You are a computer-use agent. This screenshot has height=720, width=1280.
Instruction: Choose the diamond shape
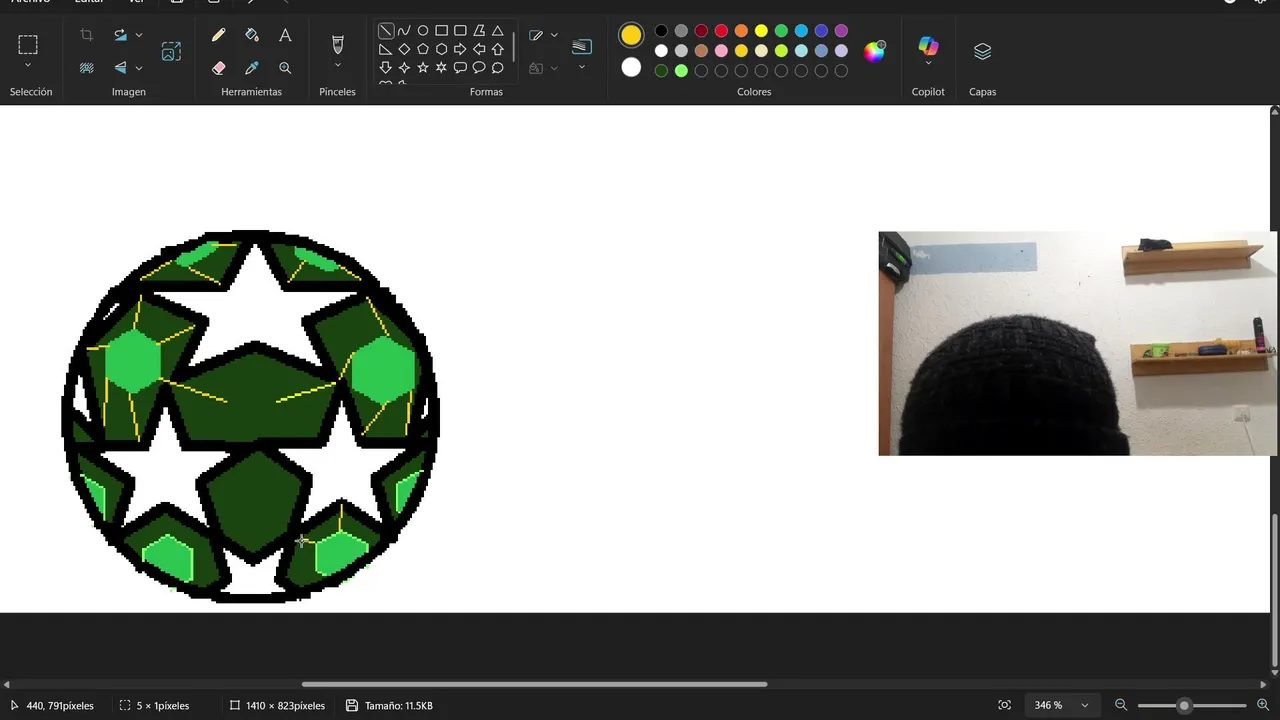click(x=404, y=49)
